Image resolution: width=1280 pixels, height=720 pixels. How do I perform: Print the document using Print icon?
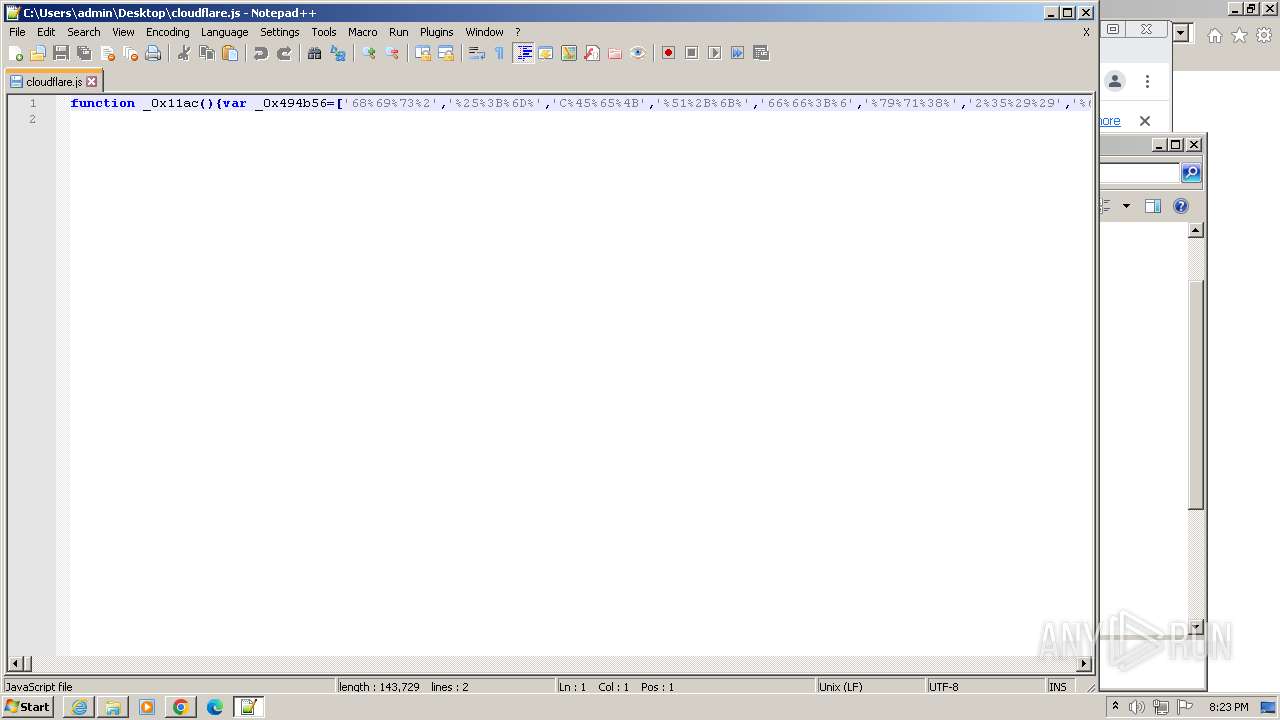tap(153, 53)
